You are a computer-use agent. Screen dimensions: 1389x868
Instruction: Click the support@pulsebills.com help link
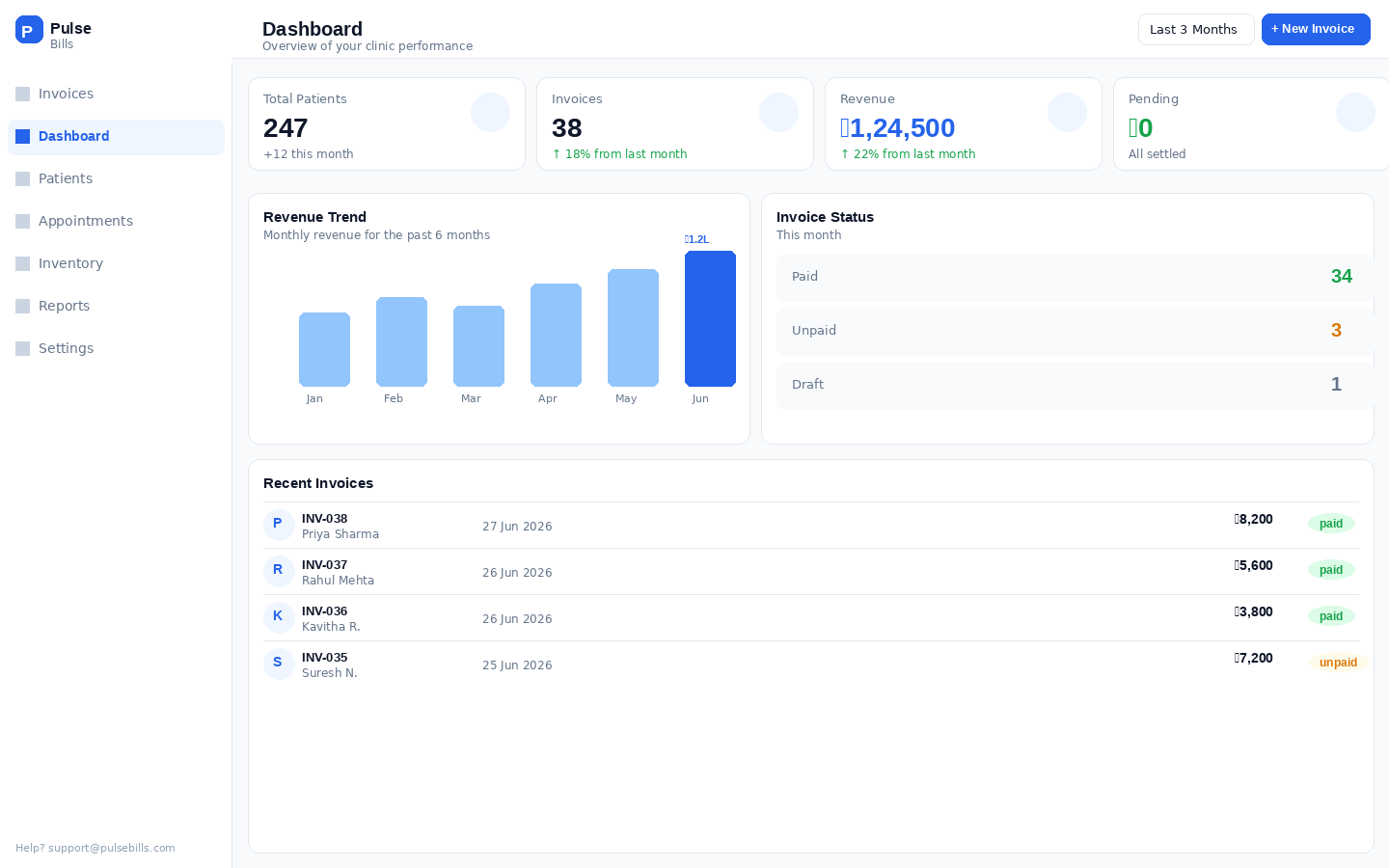(x=112, y=849)
